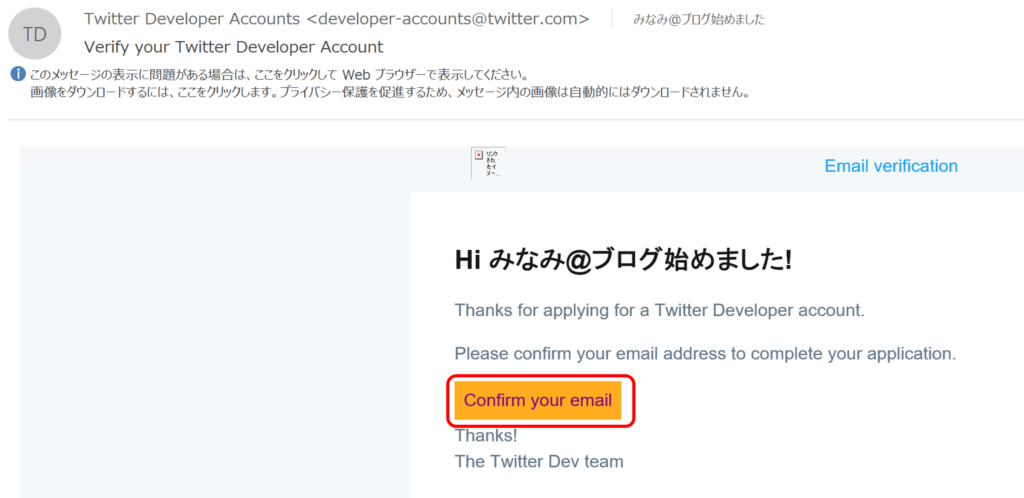This screenshot has width=1024, height=498.
Task: Click the Thanks for applying sentence
Action: (660, 311)
